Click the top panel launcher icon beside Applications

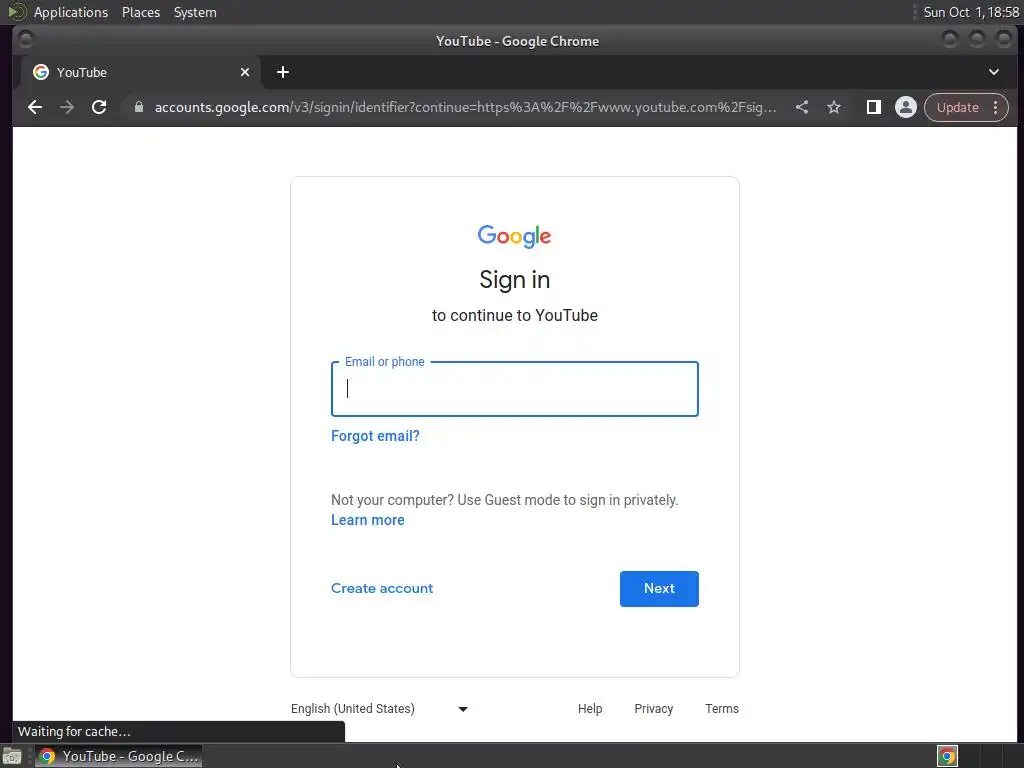[x=16, y=12]
